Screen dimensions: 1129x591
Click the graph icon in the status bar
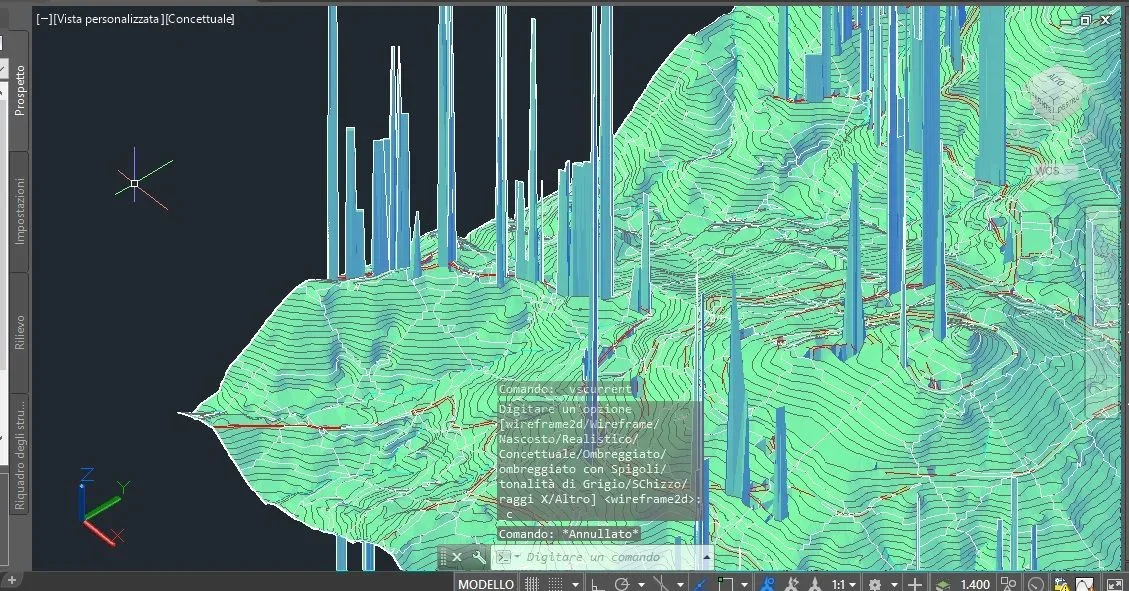pos(1085,584)
